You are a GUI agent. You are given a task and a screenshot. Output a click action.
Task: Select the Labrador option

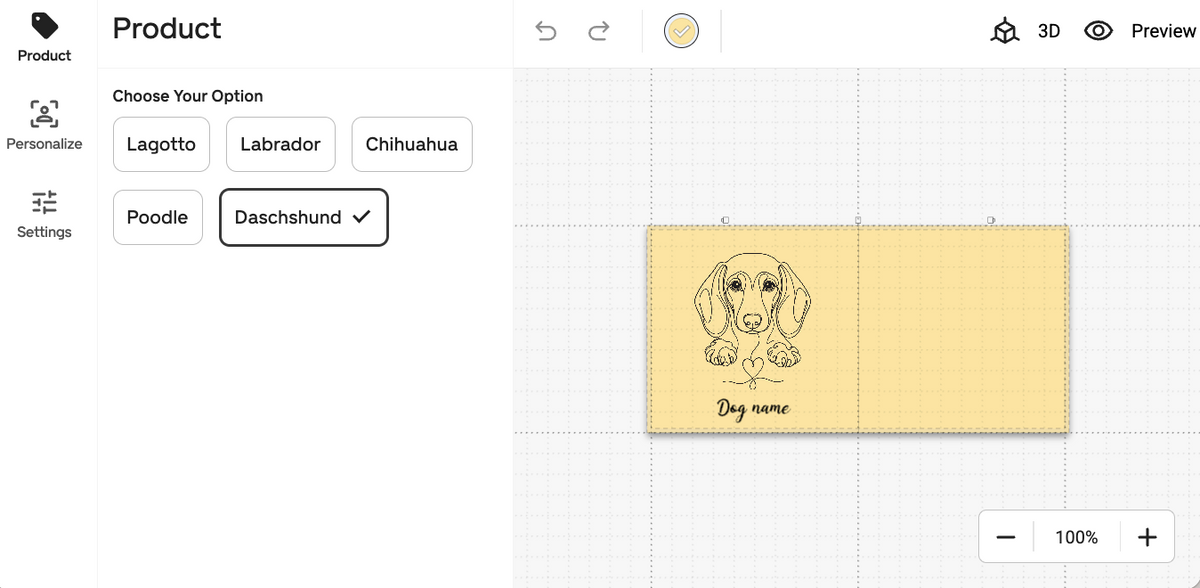tap(281, 144)
